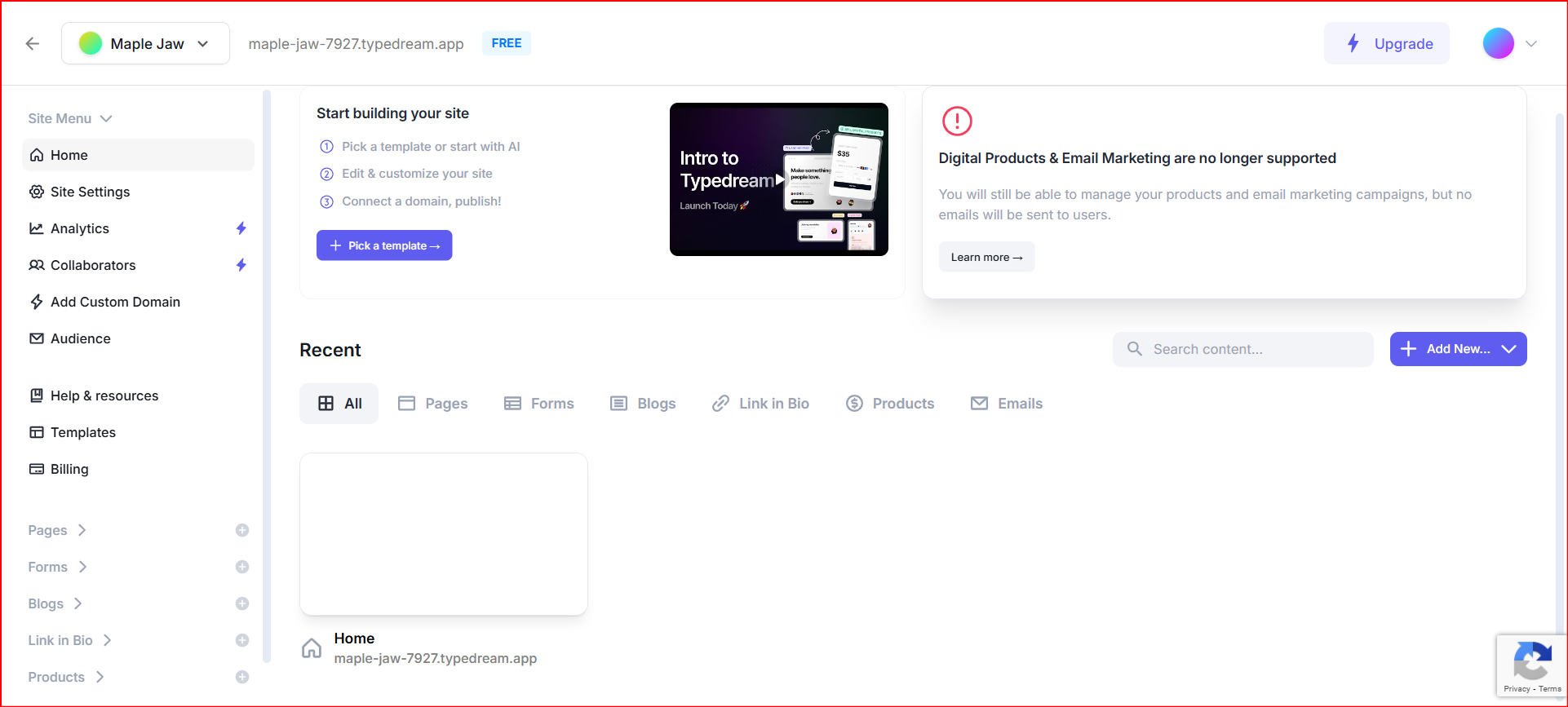Select Home in the sidebar
The height and width of the screenshot is (707, 1568).
click(138, 155)
